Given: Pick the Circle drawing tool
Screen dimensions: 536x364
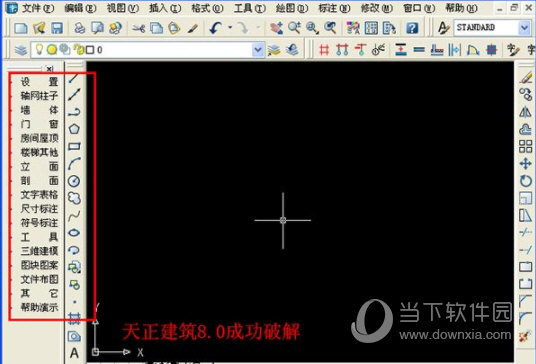Looking at the screenshot, I should tap(74, 181).
